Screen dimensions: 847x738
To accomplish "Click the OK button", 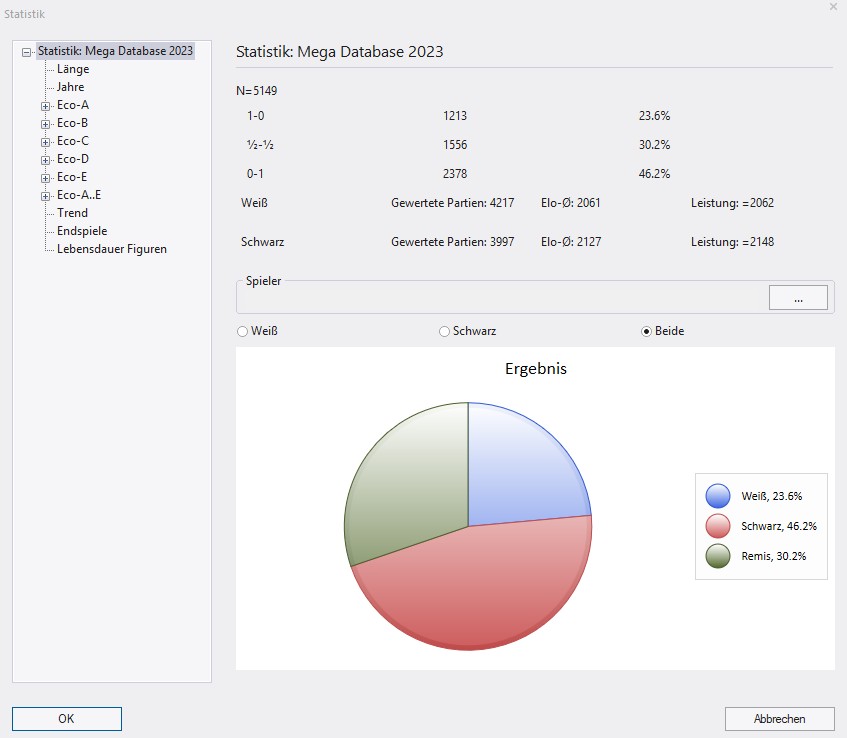I will (x=67, y=718).
